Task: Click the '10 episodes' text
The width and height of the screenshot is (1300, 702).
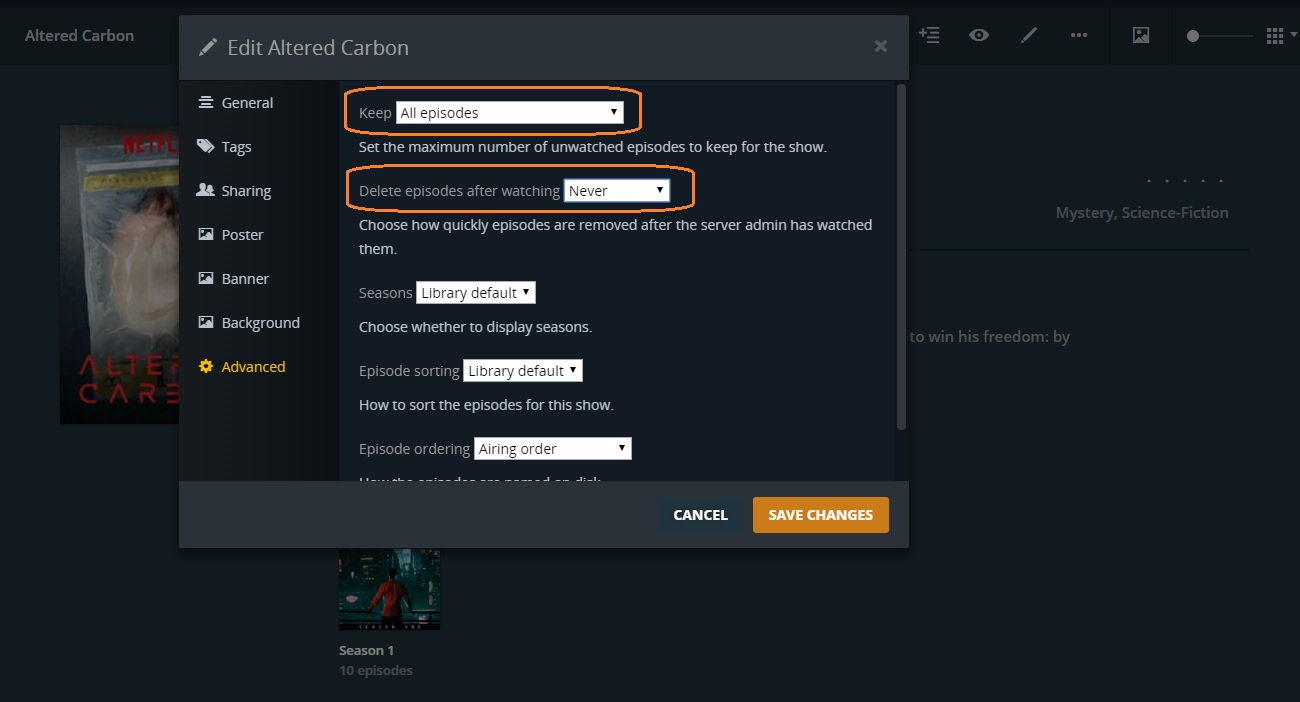Action: [376, 670]
